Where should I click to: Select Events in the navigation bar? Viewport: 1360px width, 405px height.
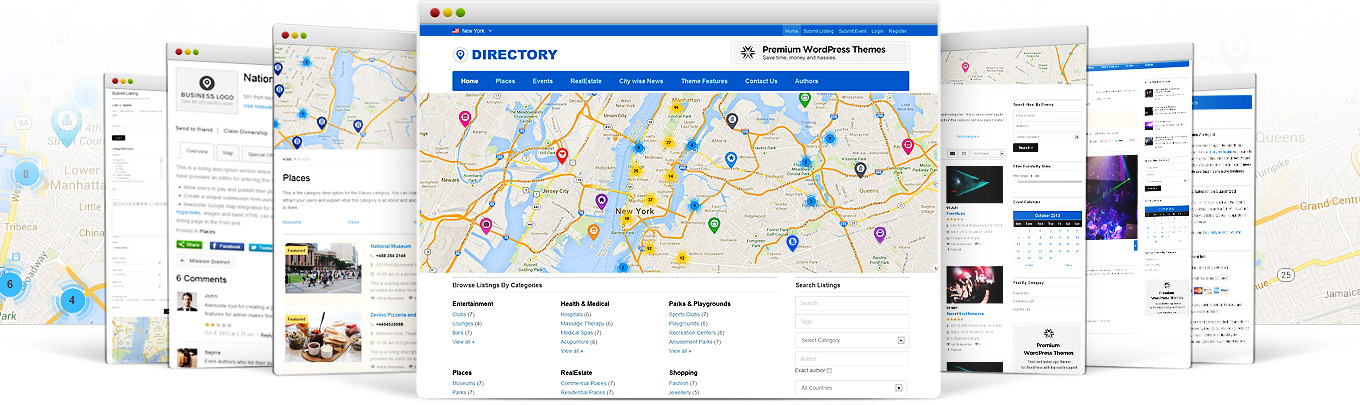[x=542, y=81]
